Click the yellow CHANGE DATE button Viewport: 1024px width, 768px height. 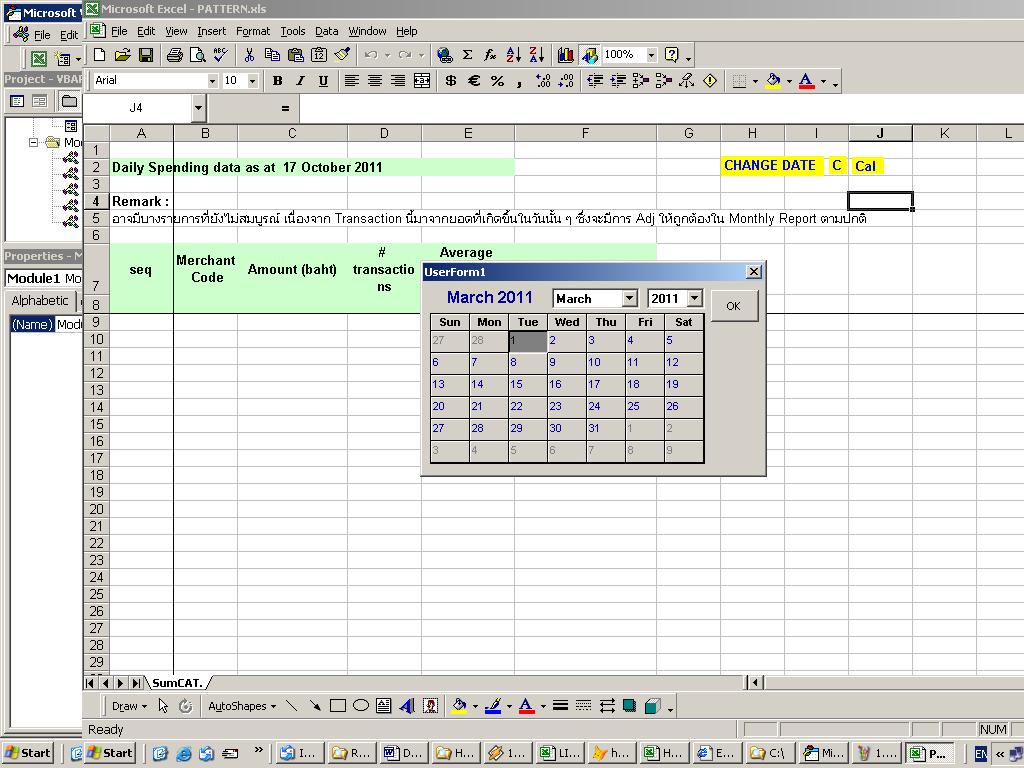(769, 166)
